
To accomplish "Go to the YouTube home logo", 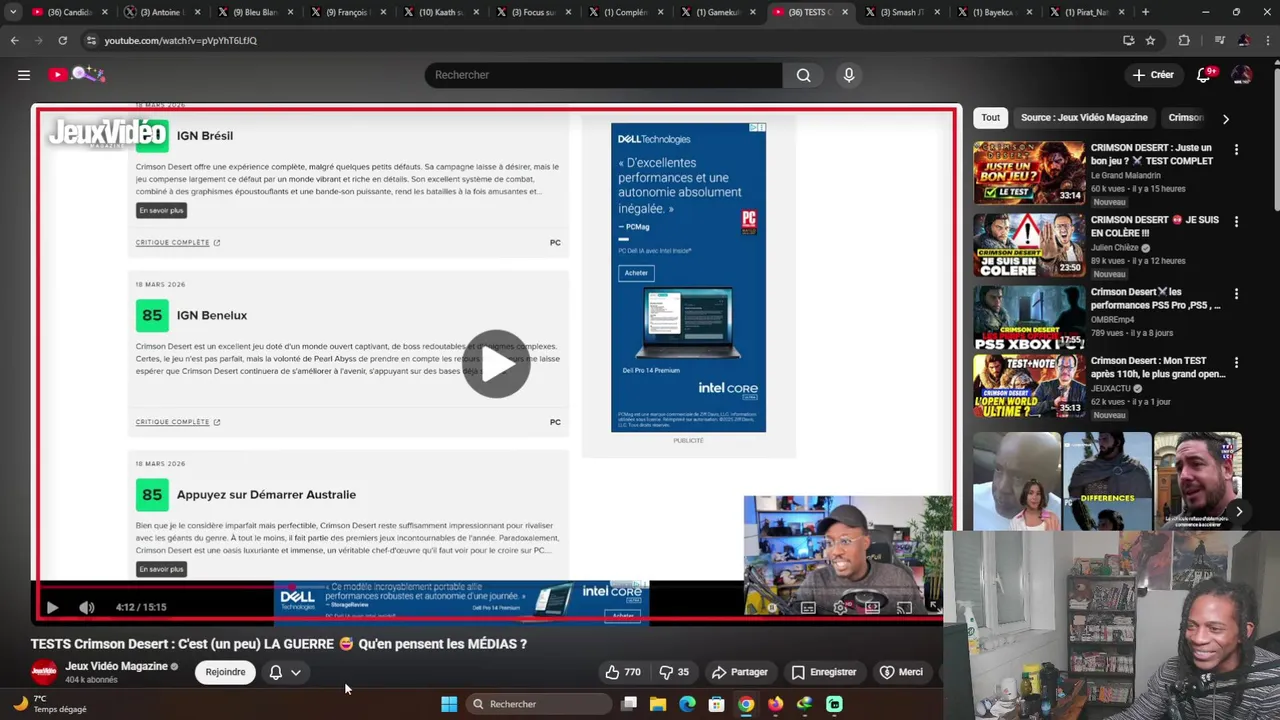I will (x=76, y=74).
